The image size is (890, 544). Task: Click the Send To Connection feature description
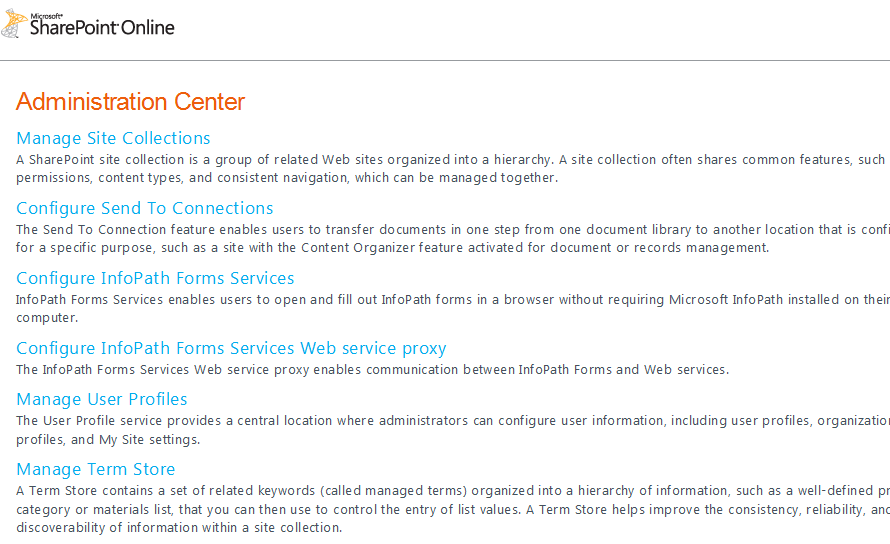click(x=452, y=229)
